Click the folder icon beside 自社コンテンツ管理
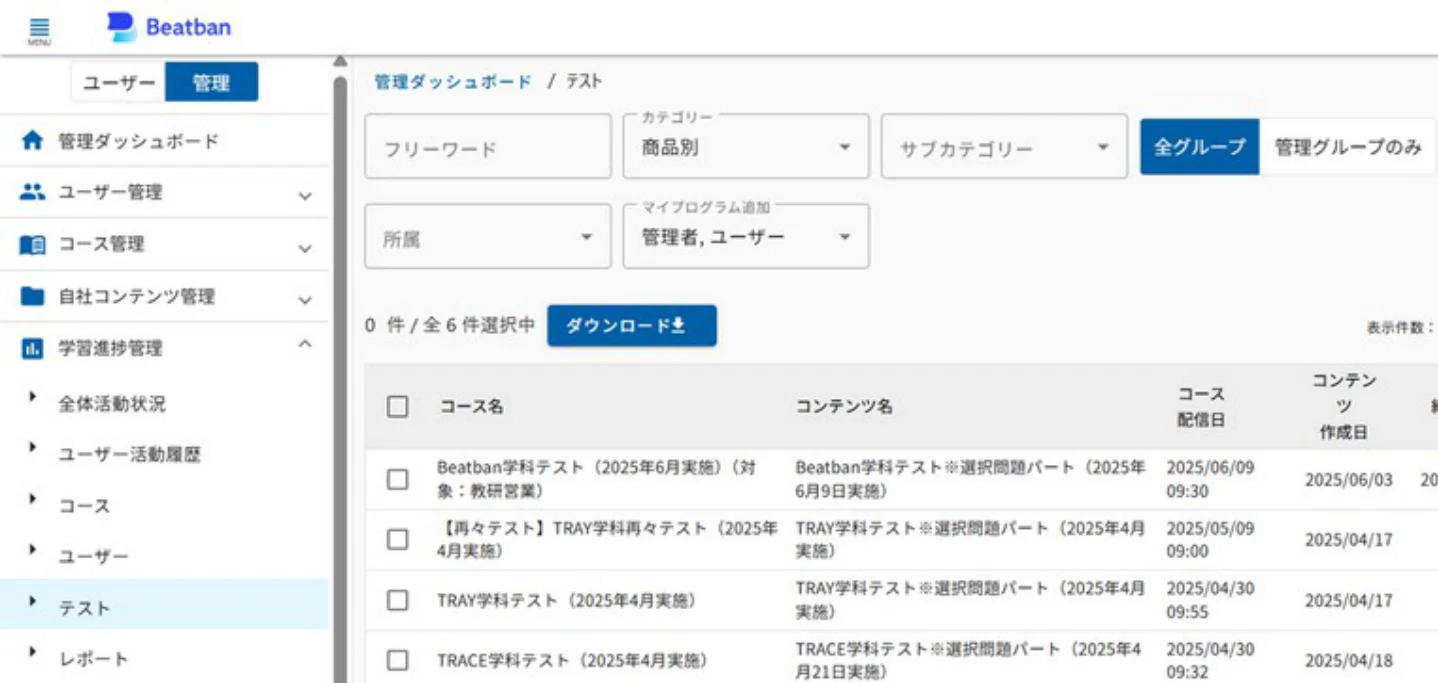1438x683 pixels. [33, 296]
